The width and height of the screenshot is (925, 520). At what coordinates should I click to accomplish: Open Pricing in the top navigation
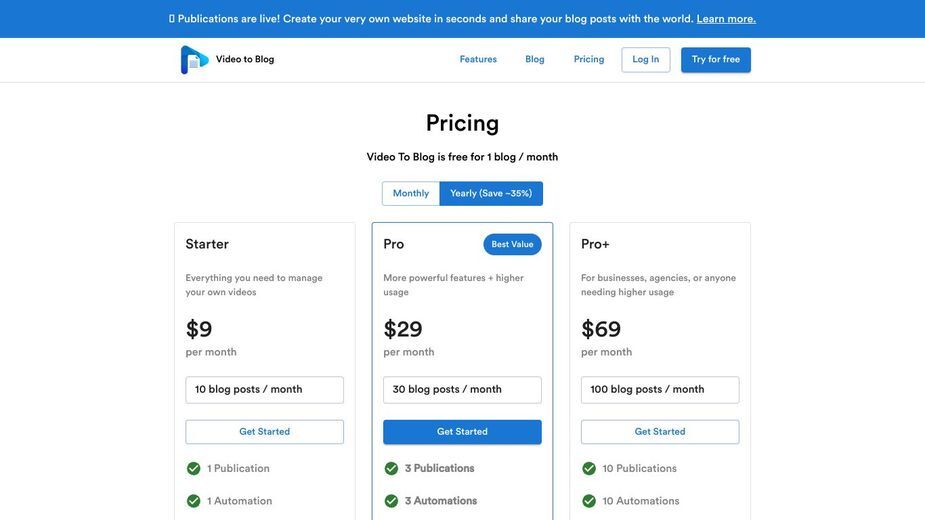(x=589, y=60)
